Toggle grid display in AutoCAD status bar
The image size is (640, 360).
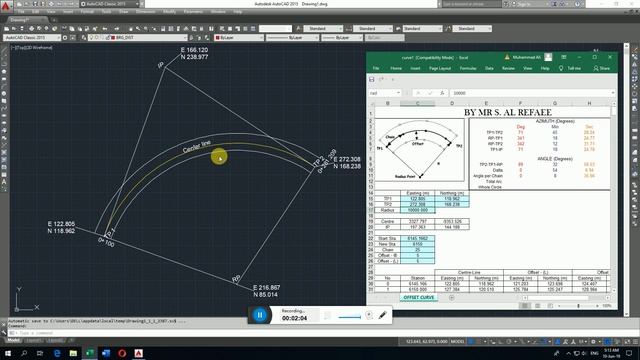471,342
